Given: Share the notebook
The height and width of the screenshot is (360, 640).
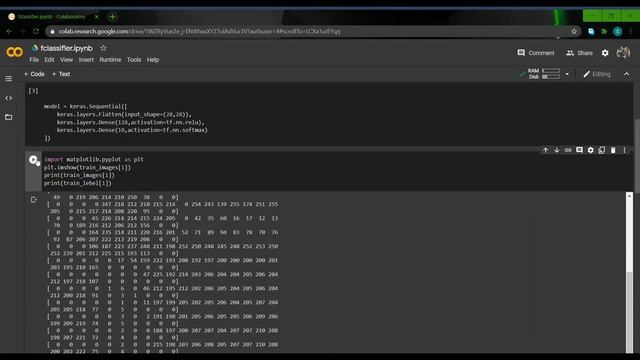Looking at the screenshot, I should pos(580,53).
